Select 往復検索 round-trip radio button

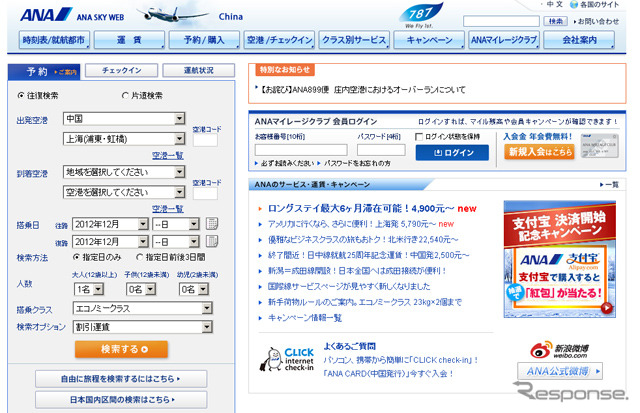tap(21, 95)
